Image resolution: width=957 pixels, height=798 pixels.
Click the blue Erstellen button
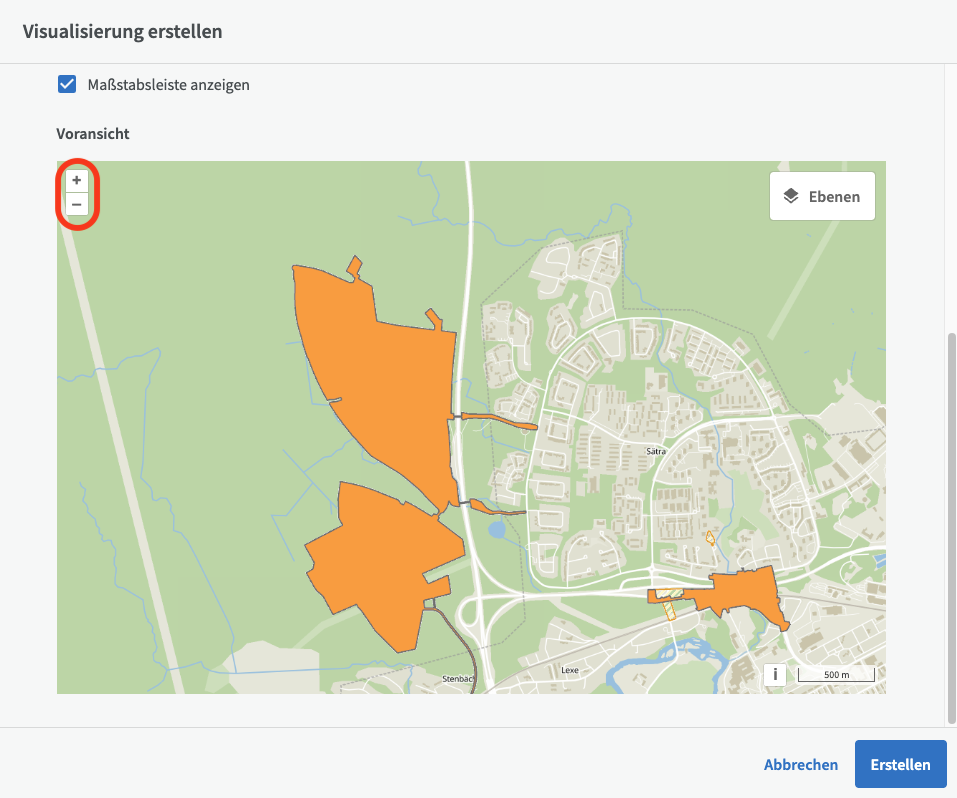click(x=900, y=765)
